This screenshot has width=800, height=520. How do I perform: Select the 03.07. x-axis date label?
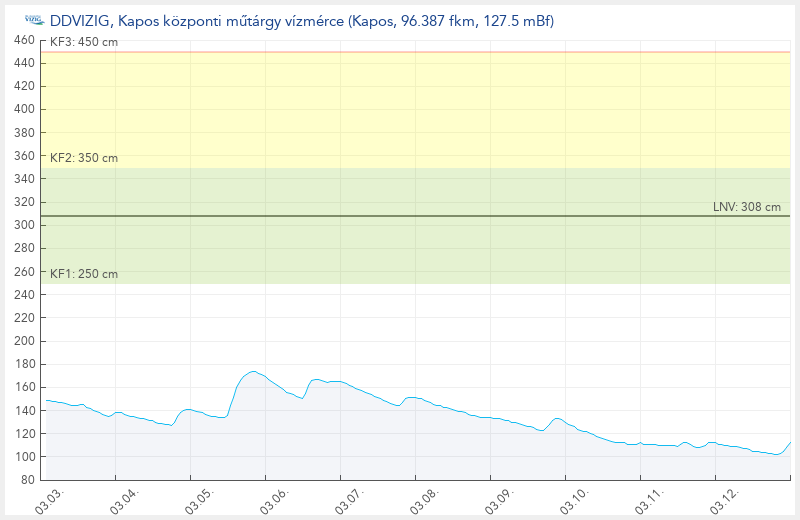pyautogui.click(x=347, y=498)
